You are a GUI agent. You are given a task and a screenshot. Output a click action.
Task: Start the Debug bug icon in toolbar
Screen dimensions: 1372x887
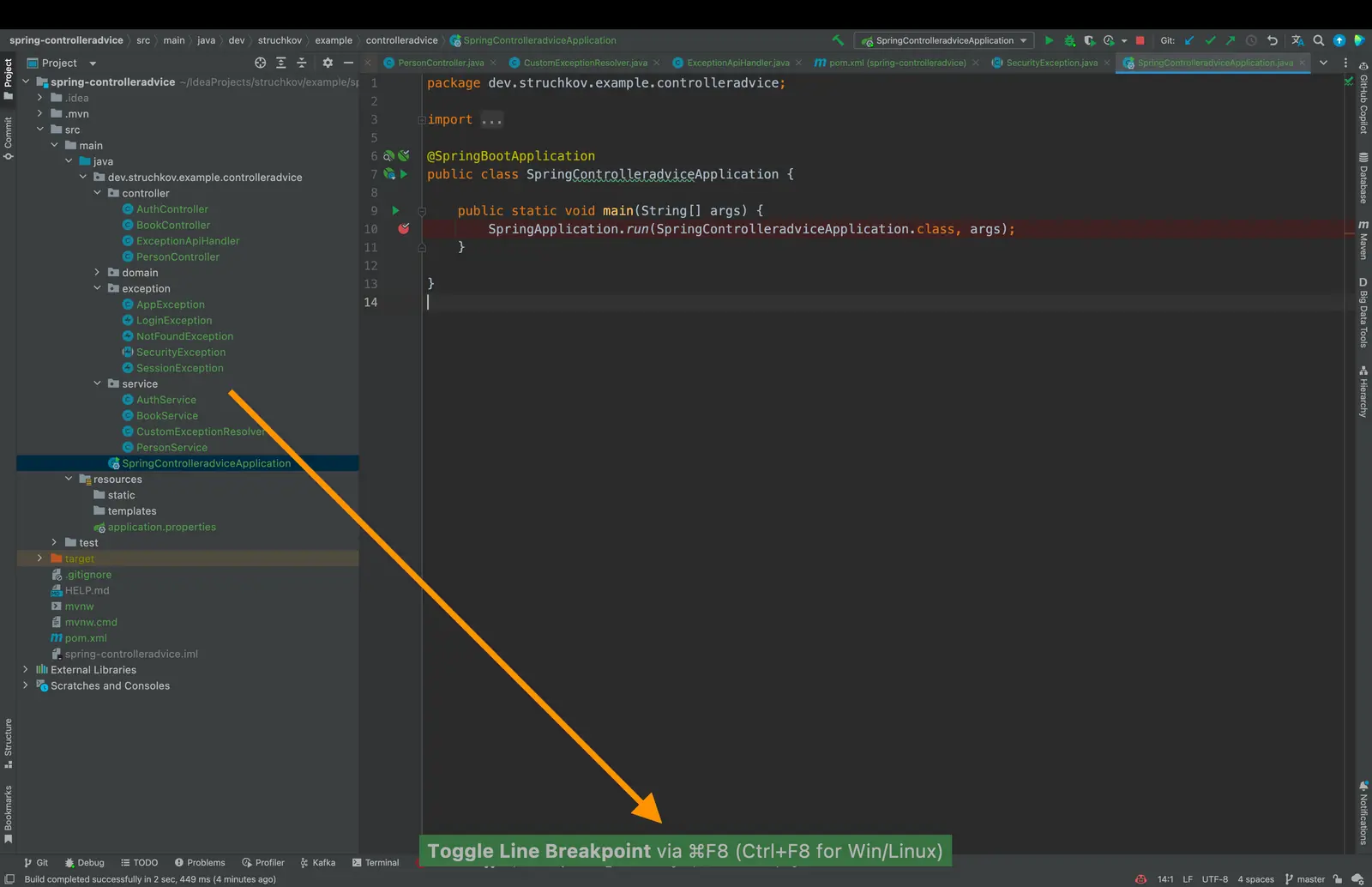click(1069, 40)
